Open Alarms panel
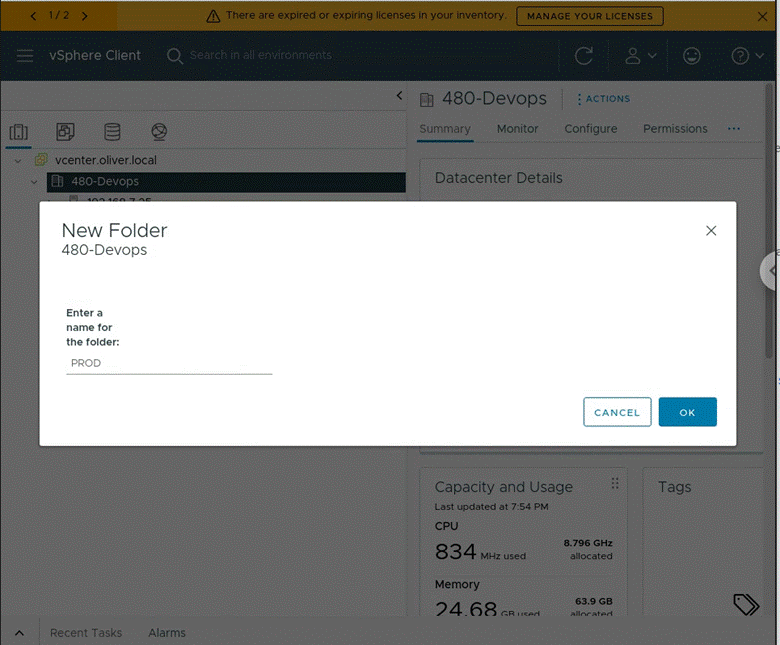The height and width of the screenshot is (645, 780). pyautogui.click(x=167, y=633)
